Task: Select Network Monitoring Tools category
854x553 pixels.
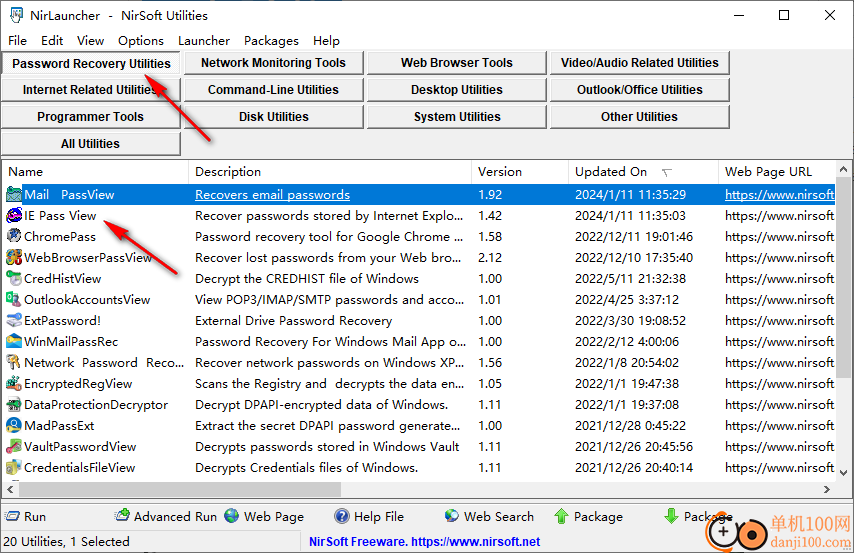Action: [273, 63]
